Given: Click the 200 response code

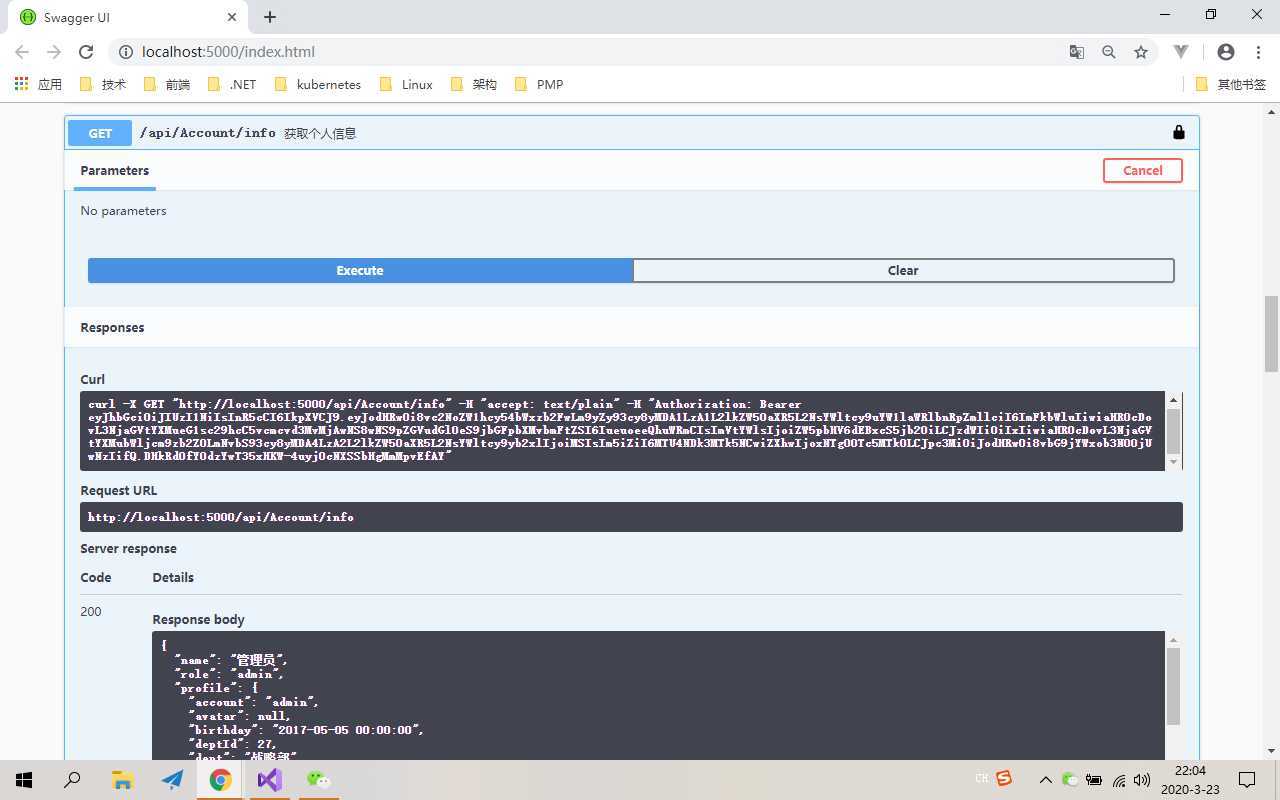Looking at the screenshot, I should [91, 611].
